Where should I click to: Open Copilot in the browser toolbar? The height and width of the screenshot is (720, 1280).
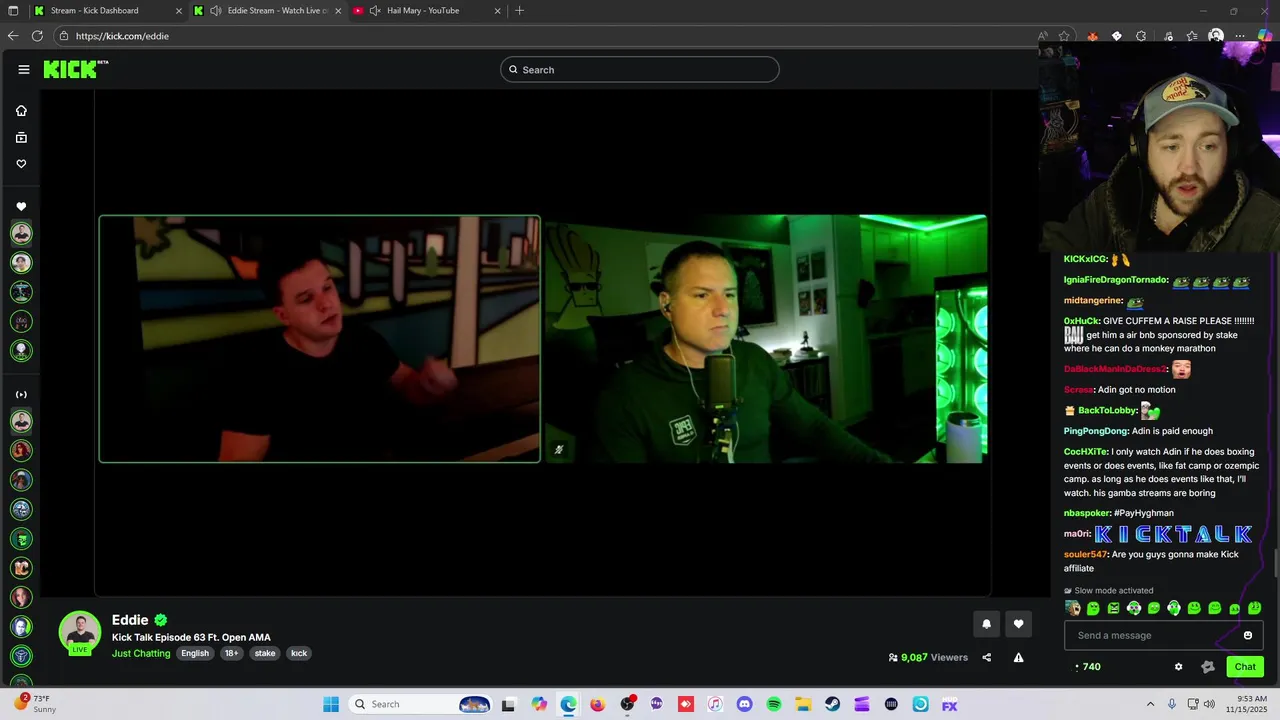click(x=1265, y=36)
